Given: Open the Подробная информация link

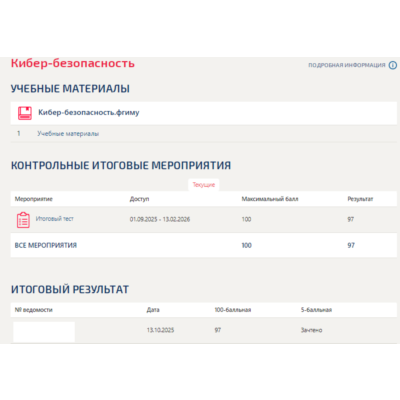Looking at the screenshot, I should click(347, 65).
